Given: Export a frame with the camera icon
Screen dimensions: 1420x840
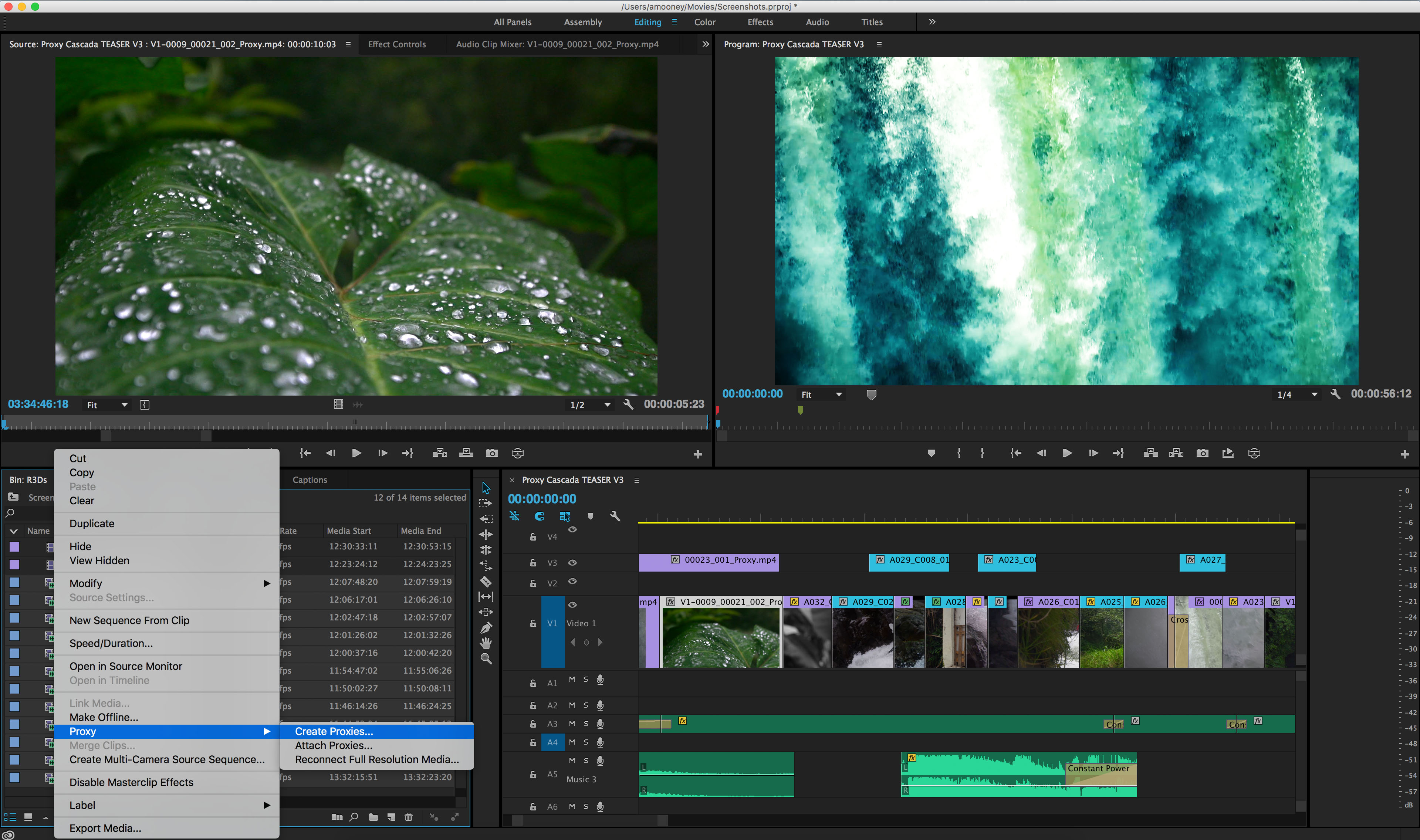Looking at the screenshot, I should [x=1203, y=453].
